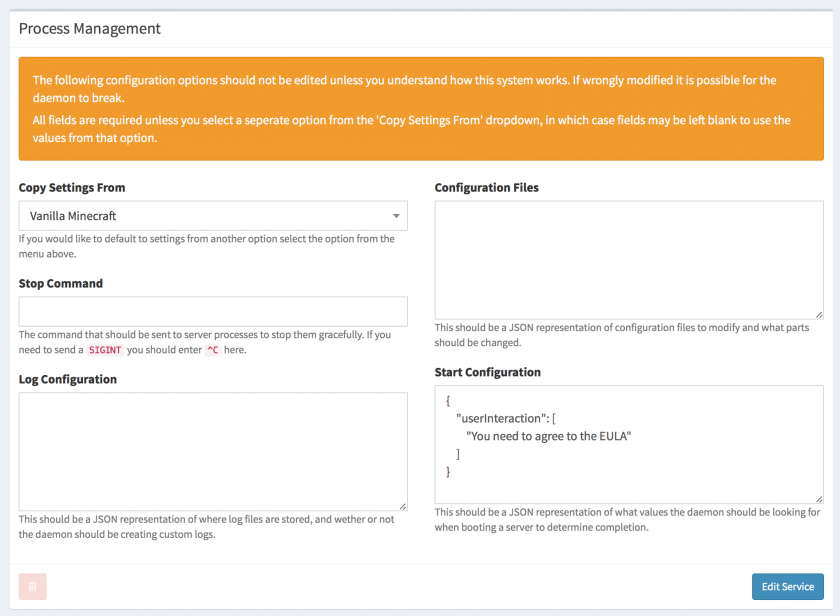Click the Edit Service button
The width and height of the screenshot is (840, 616).
[787, 586]
